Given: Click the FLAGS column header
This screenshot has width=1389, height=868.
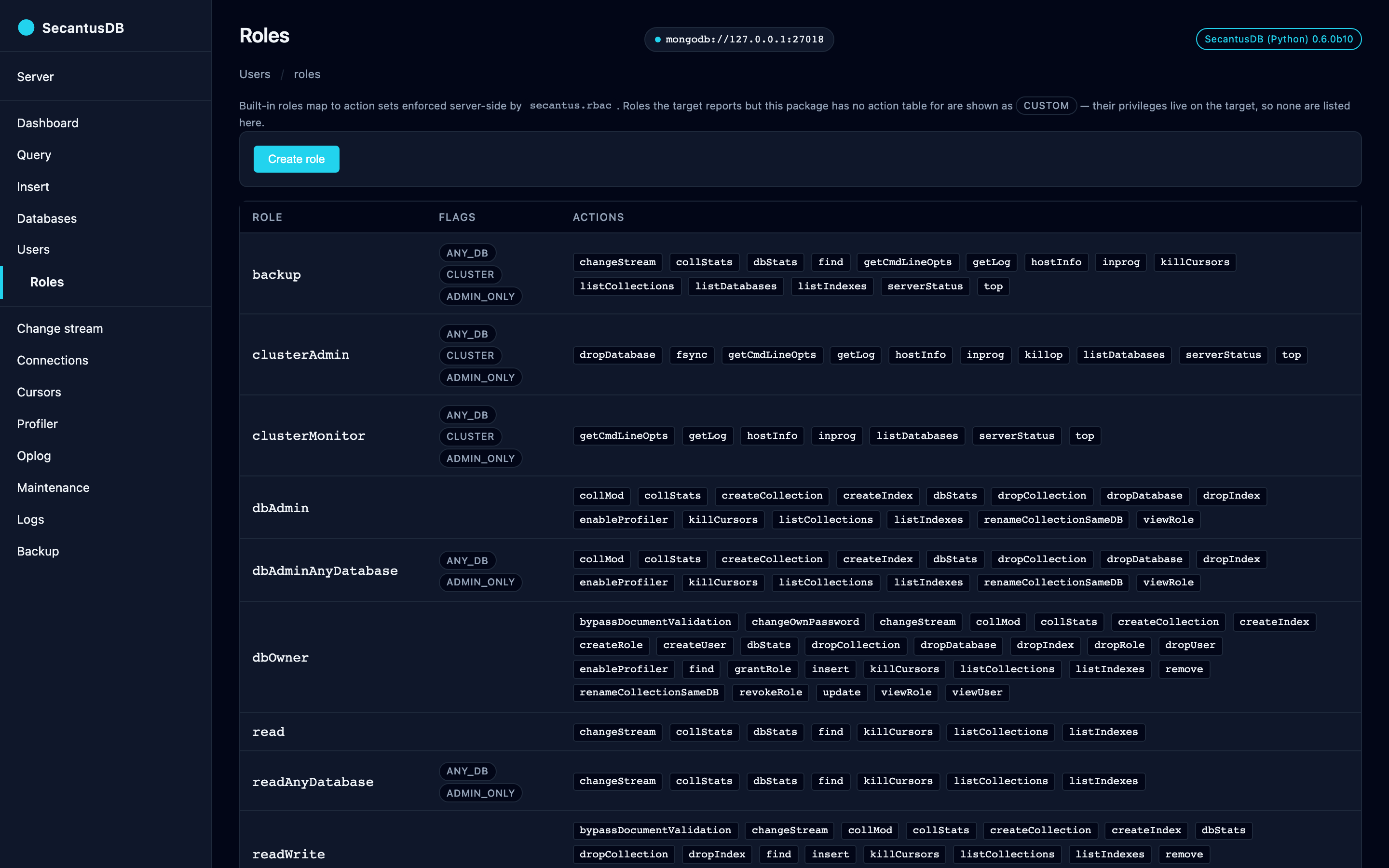Looking at the screenshot, I should click(457, 217).
